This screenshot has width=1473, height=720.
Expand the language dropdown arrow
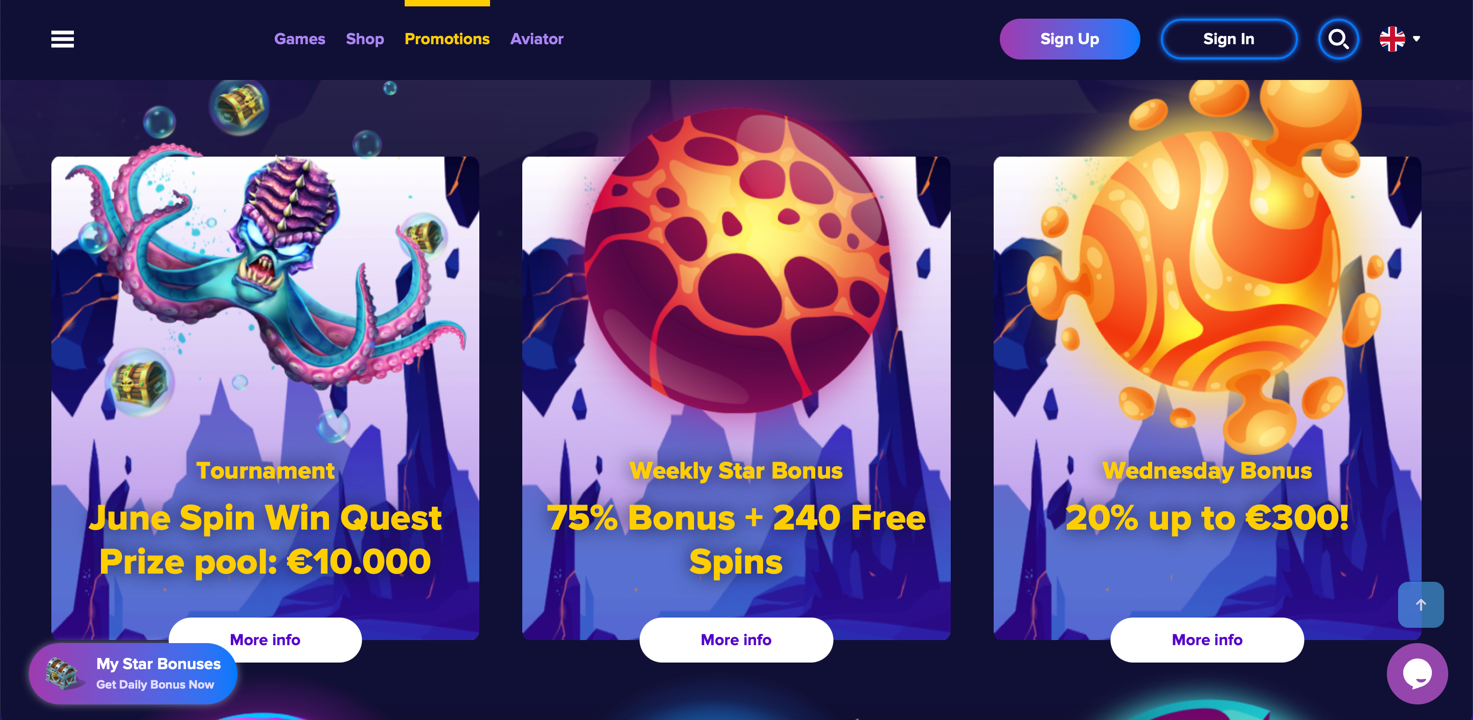pyautogui.click(x=1416, y=39)
